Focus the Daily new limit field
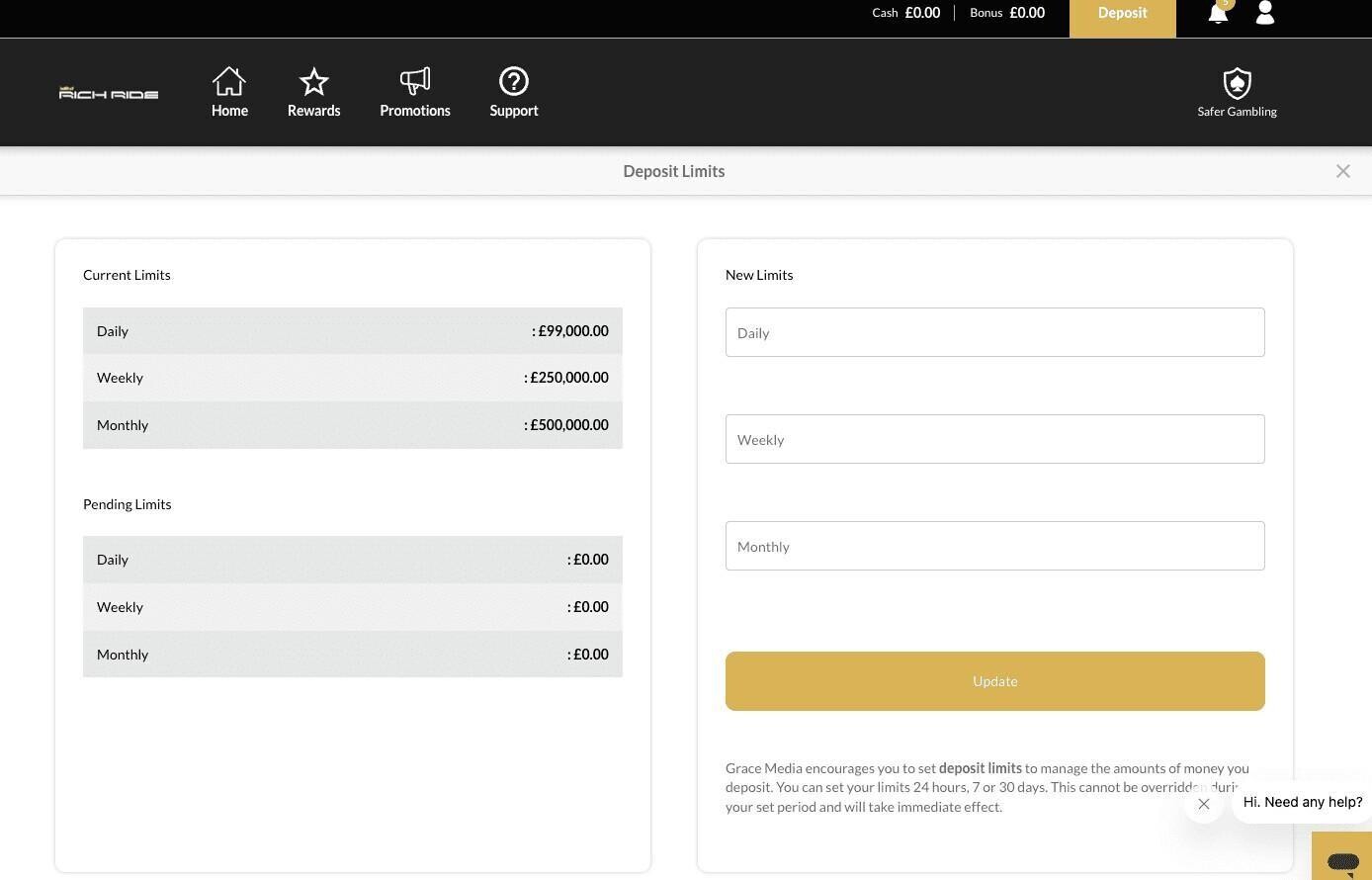Screen dimensions: 1372x880 994,332
